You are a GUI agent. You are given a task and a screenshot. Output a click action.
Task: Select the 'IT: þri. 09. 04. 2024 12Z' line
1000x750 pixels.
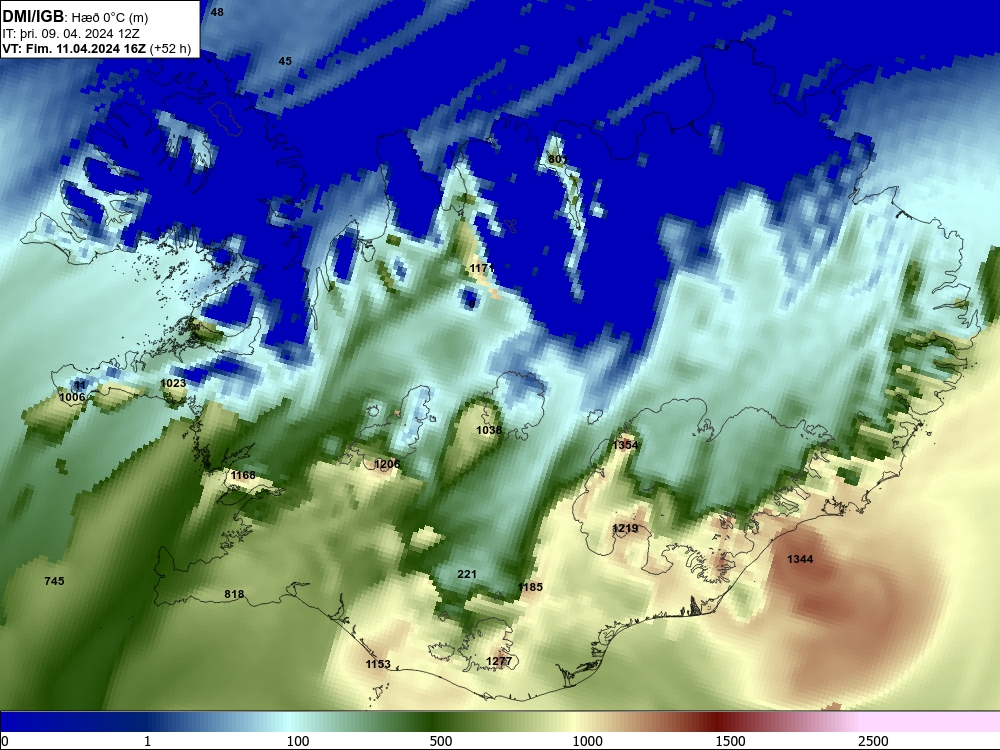[71, 34]
